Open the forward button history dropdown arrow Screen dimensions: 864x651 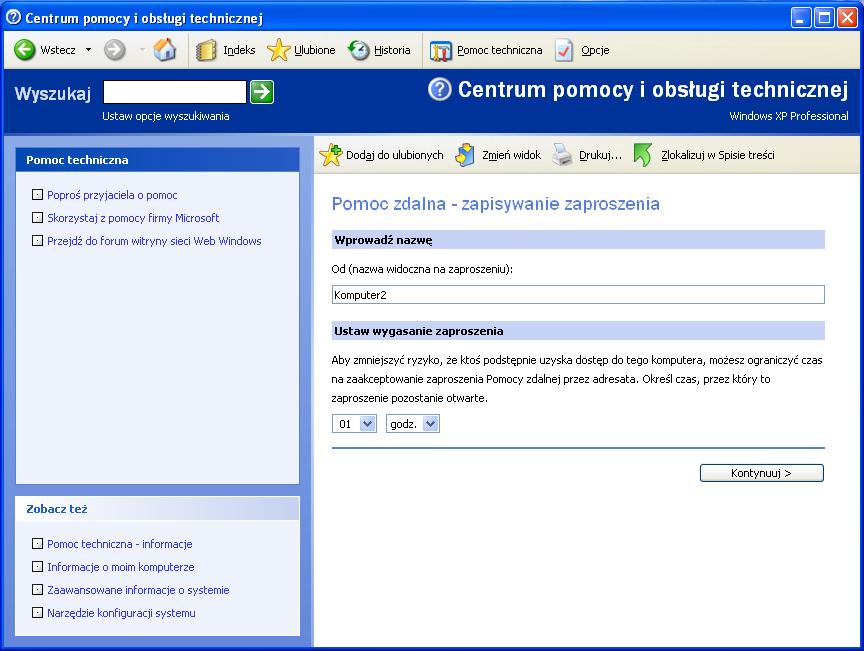point(142,50)
